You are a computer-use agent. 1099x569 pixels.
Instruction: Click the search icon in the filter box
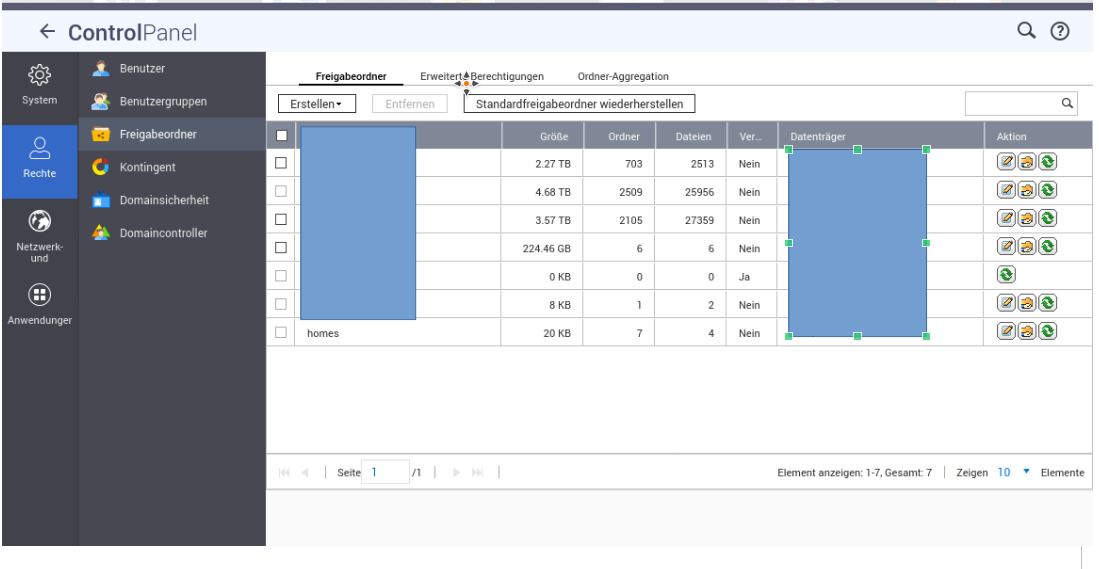1067,103
